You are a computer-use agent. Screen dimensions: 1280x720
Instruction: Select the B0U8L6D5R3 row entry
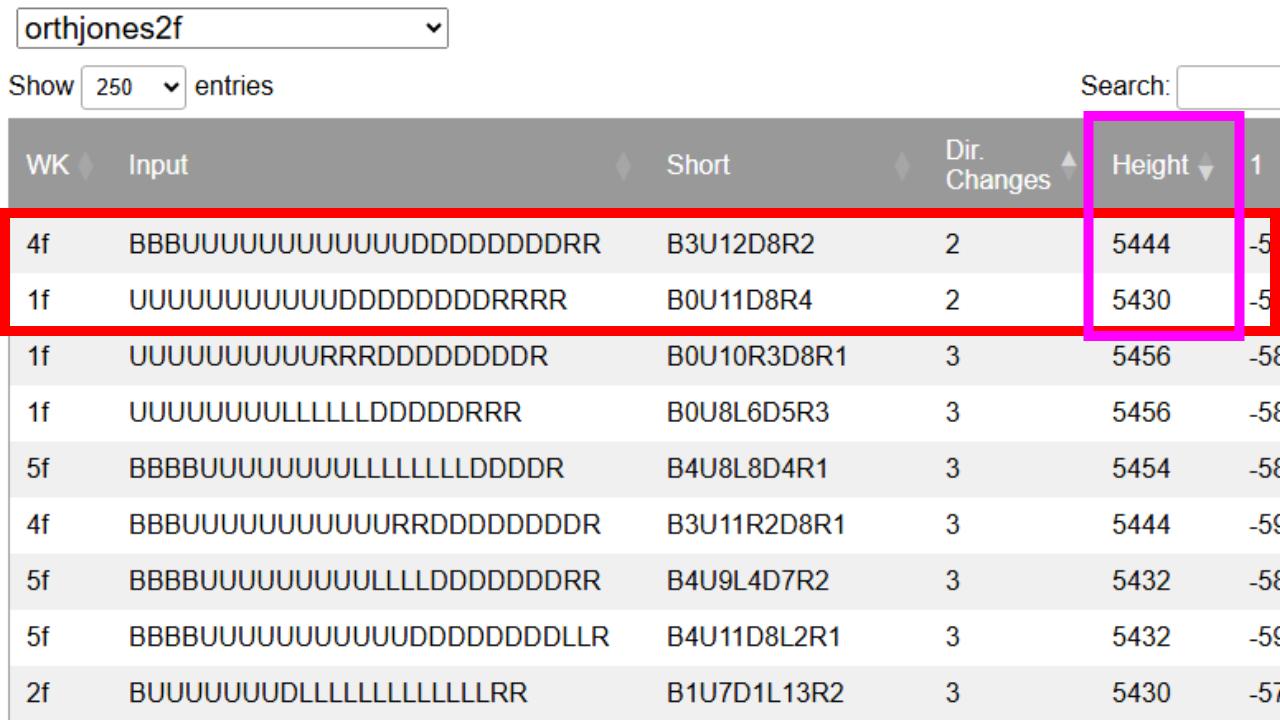pyautogui.click(x=748, y=412)
